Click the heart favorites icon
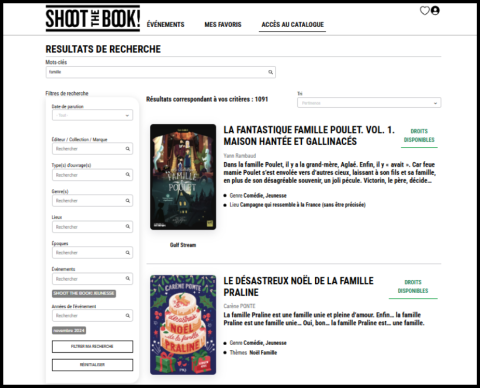The image size is (480, 388). 424,11
